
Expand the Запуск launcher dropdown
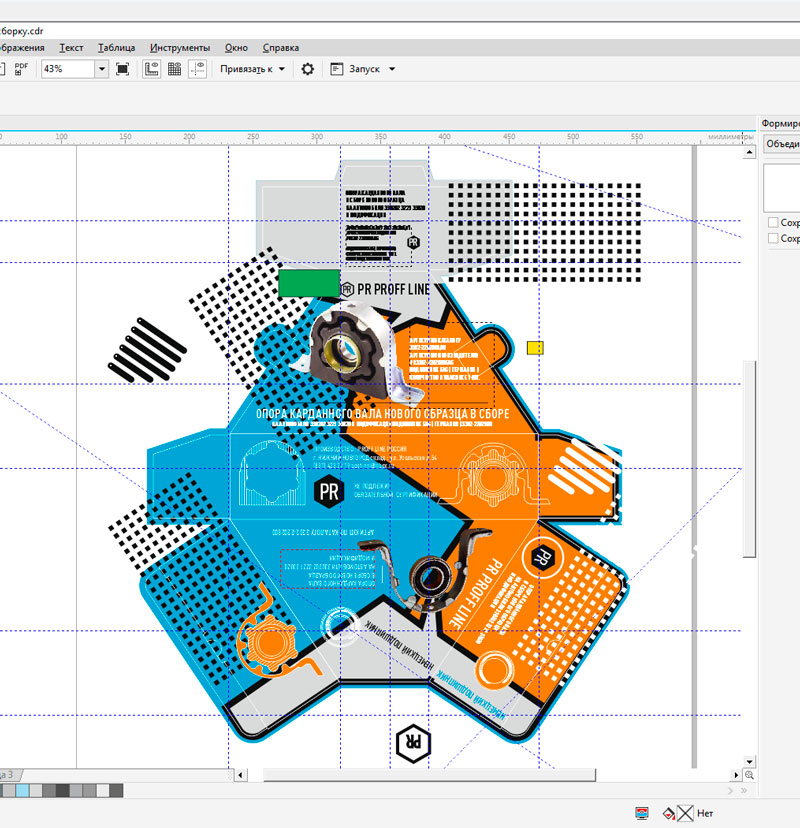coord(392,69)
